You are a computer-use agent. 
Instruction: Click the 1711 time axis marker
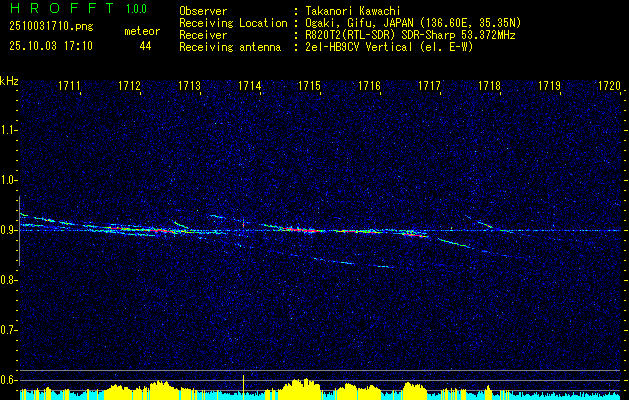69,86
